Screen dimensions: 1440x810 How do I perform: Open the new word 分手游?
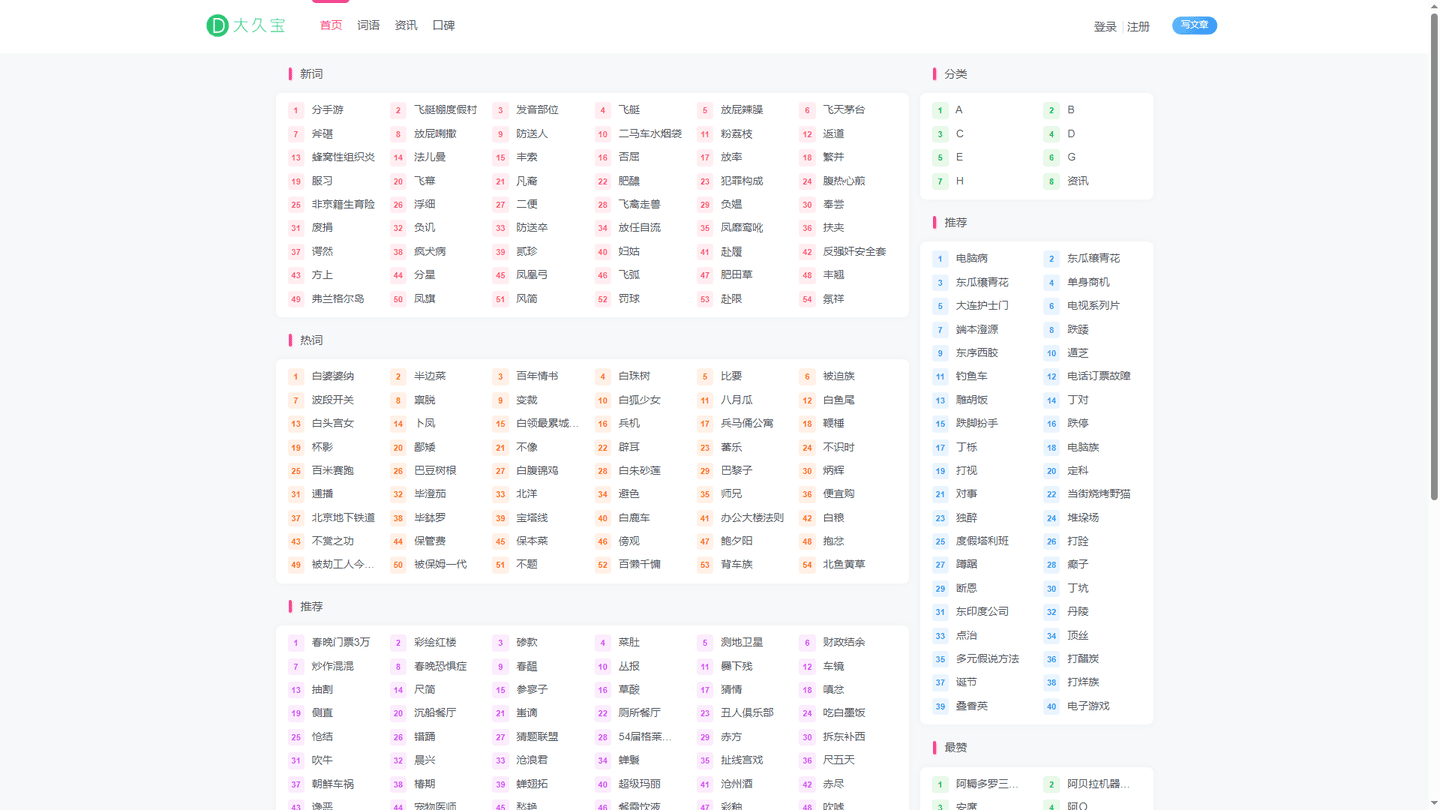(x=327, y=110)
